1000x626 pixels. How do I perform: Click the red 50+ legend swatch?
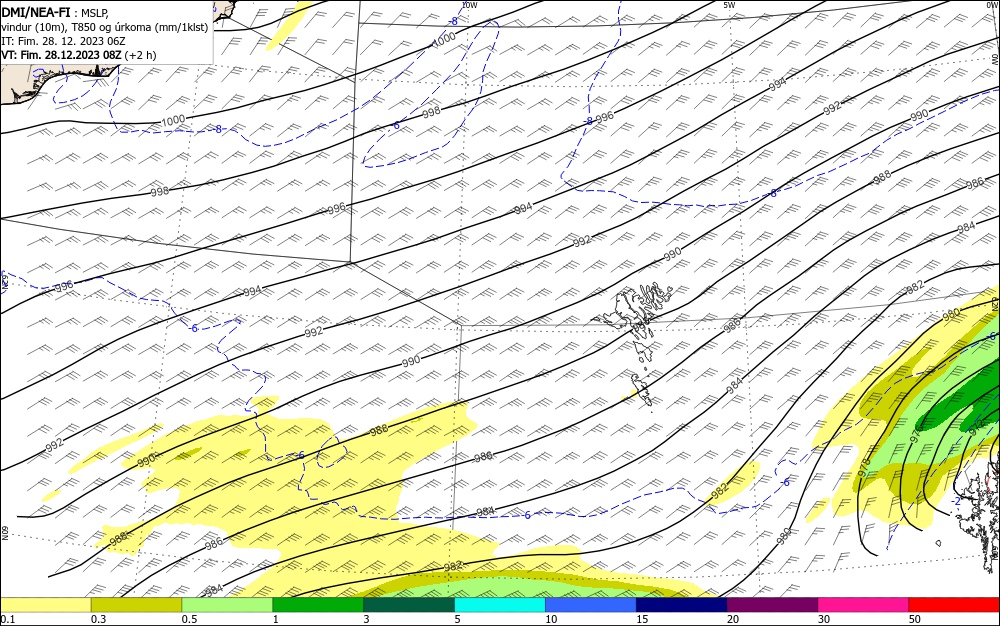pos(954,605)
